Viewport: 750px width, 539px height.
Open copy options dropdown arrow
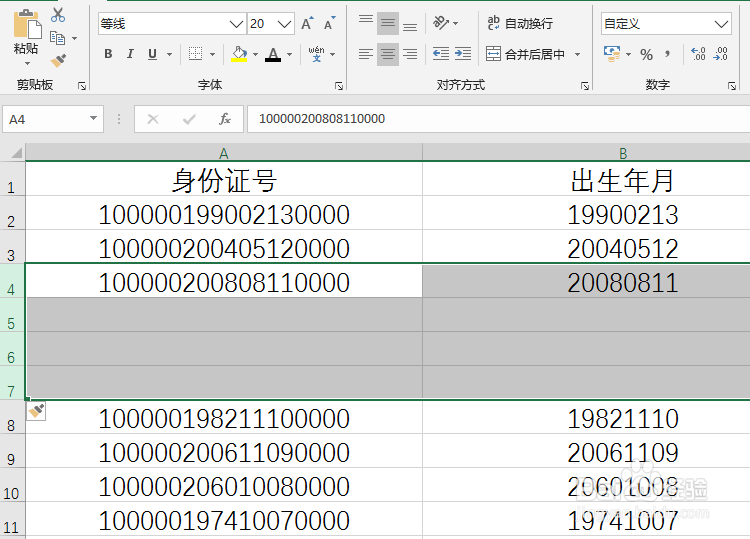coord(74,38)
